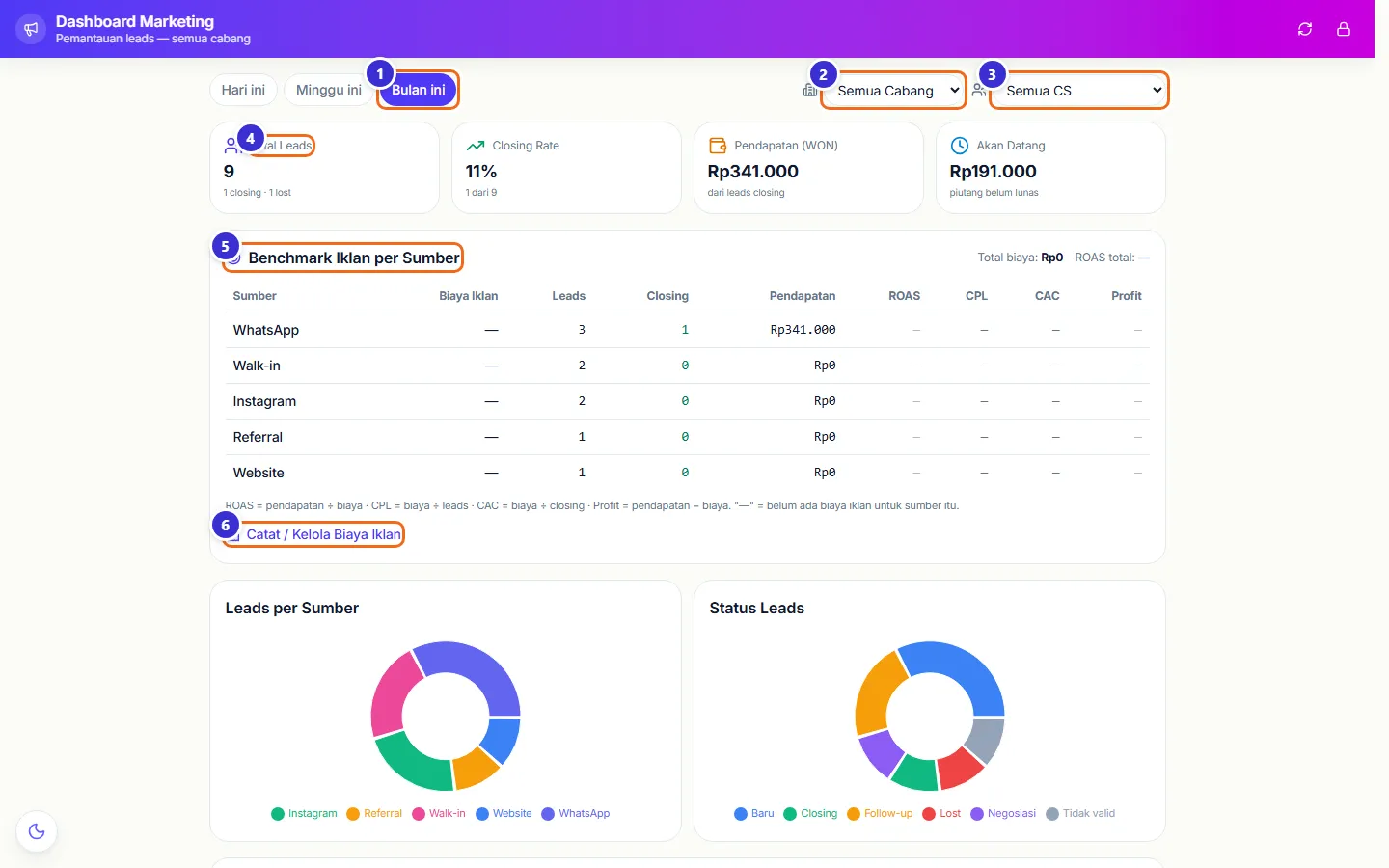Click the Rp191.000 Akan Datang value

pyautogui.click(x=993, y=172)
